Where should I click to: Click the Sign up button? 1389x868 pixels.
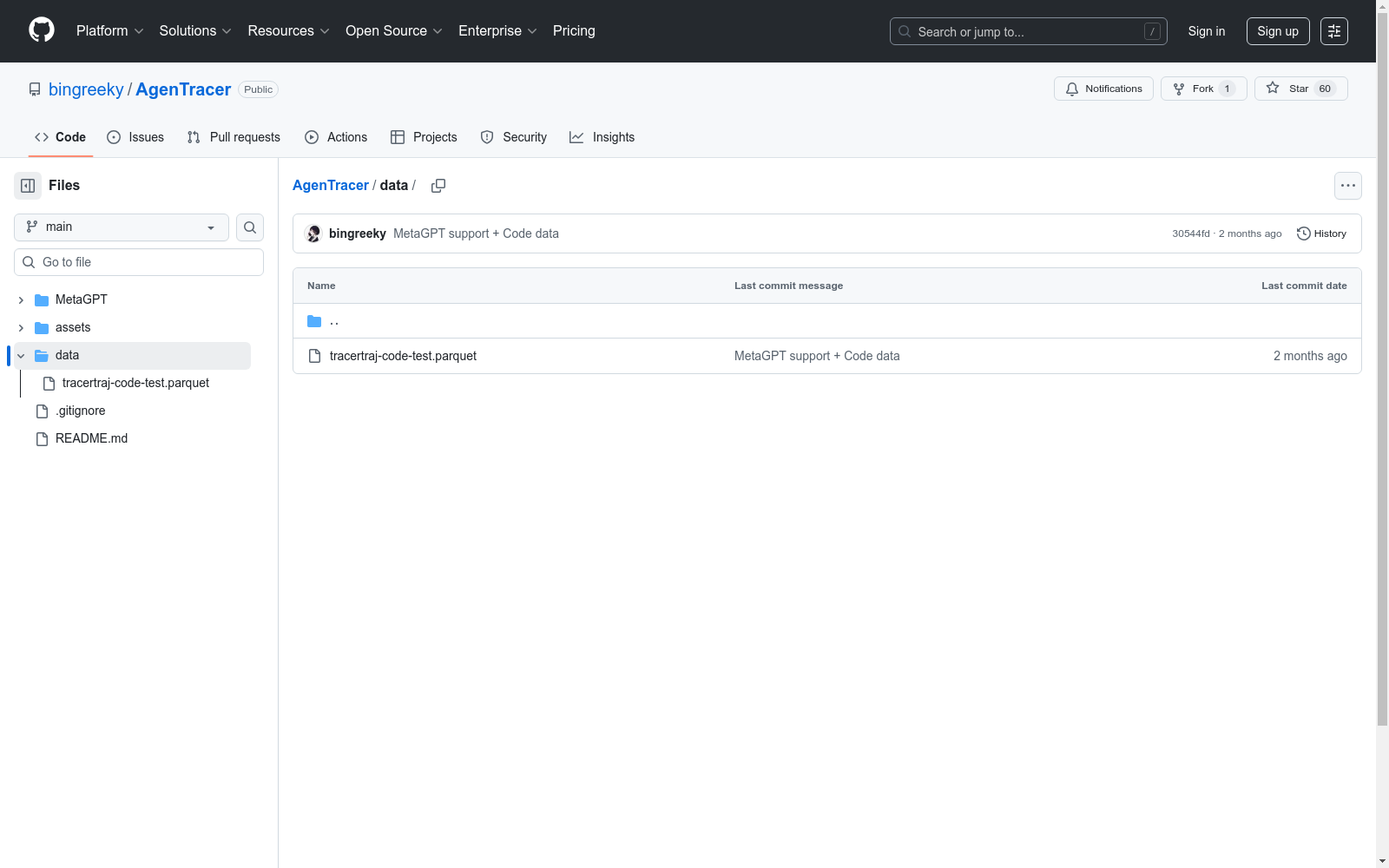click(1278, 31)
